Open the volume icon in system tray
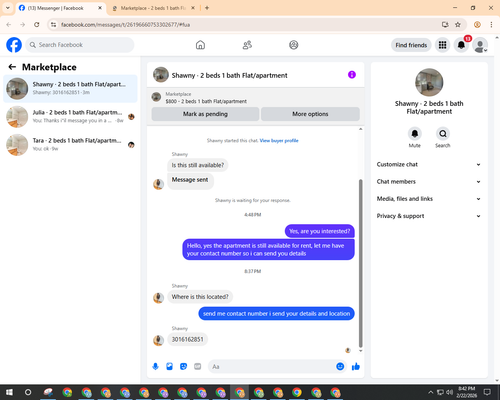The width and height of the screenshot is (500, 400). pos(450,392)
